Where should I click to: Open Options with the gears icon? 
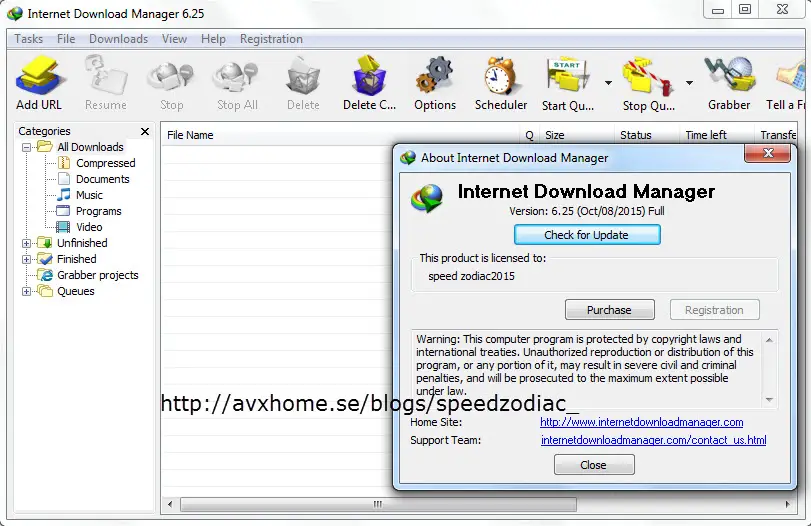pos(435,83)
